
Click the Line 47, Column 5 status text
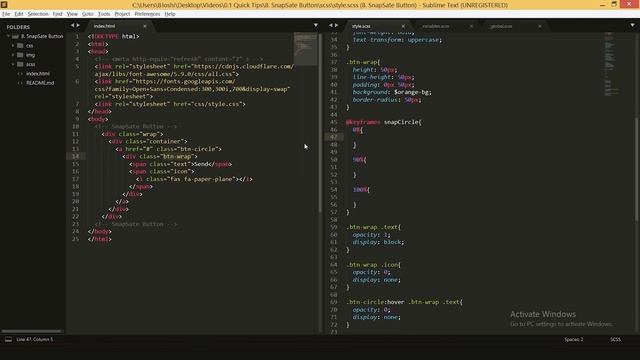click(x=35, y=340)
